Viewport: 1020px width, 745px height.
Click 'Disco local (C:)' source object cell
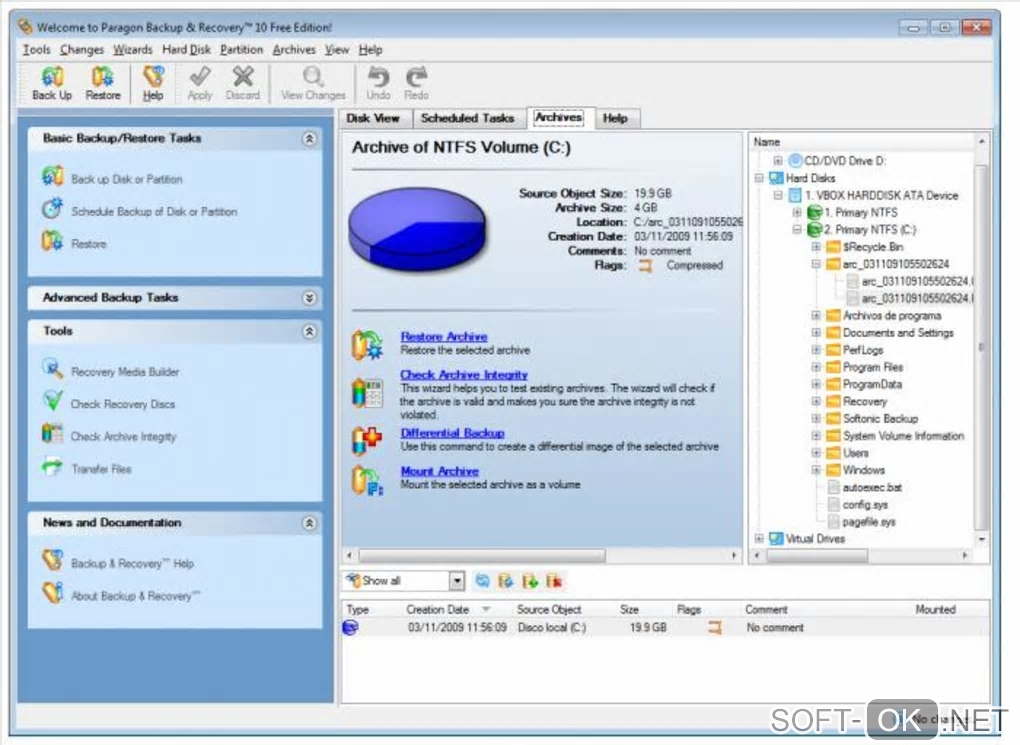coord(552,628)
